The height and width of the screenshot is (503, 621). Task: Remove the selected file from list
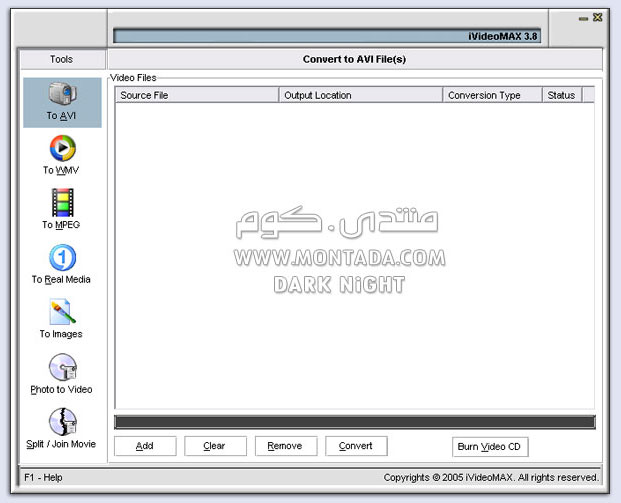pos(285,446)
